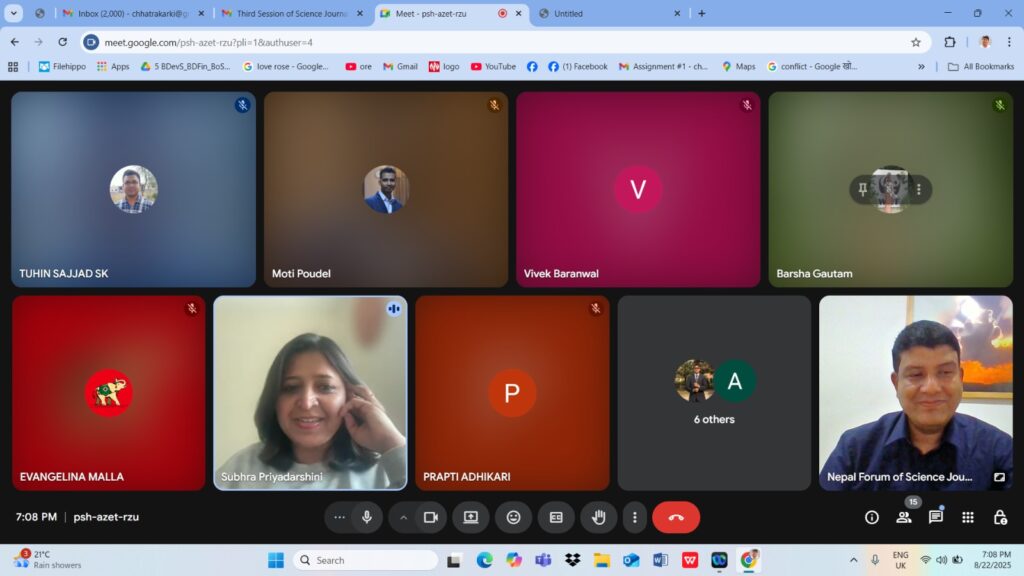Viewport: 1024px width, 576px height.
Task: Start presenting your screen
Action: 471,517
